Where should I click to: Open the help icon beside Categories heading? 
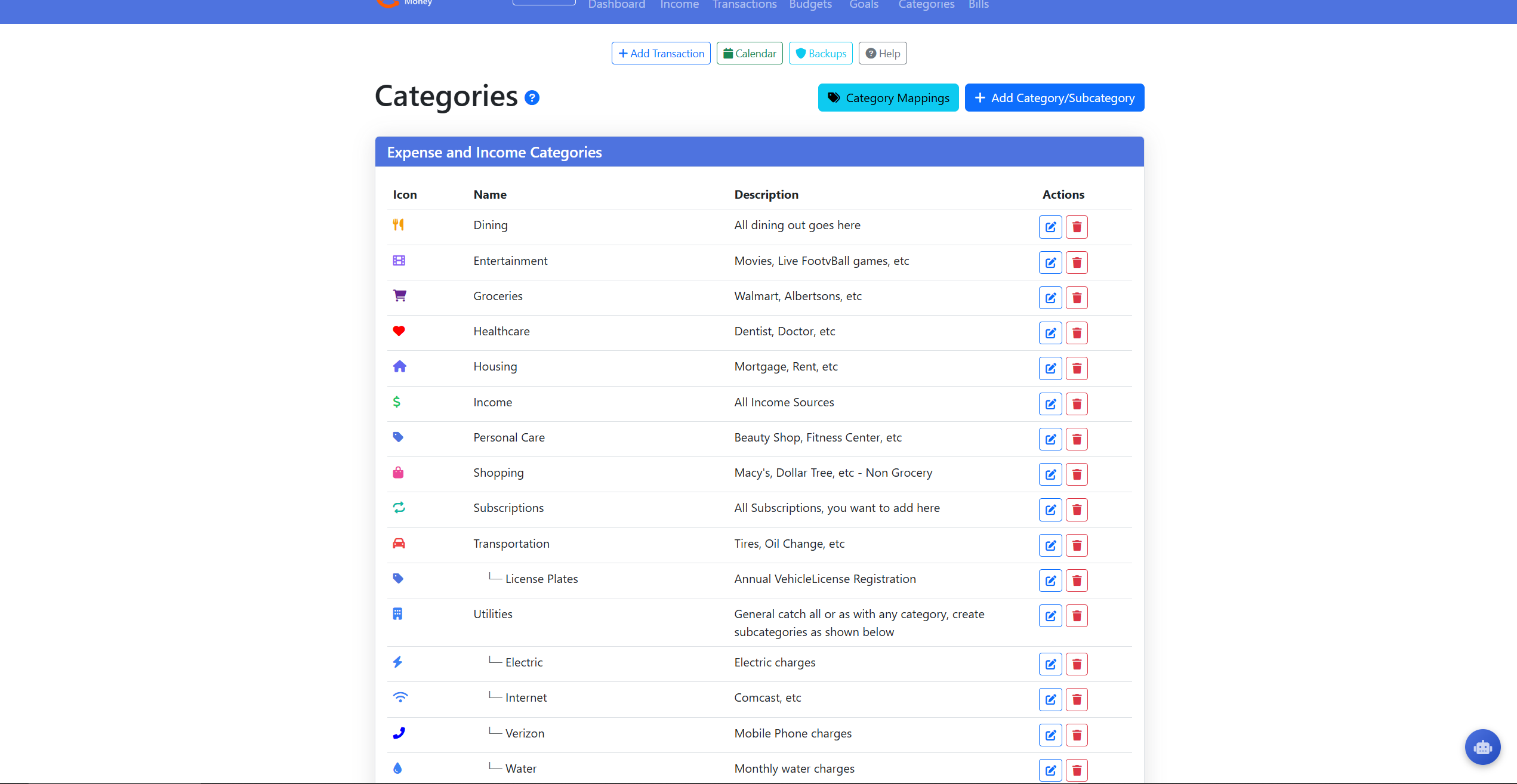532,97
